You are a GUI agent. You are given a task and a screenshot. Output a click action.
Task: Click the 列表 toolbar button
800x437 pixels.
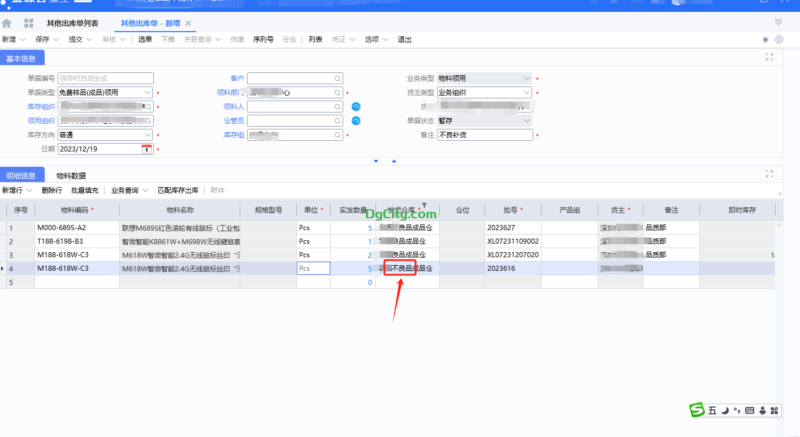tap(315, 40)
